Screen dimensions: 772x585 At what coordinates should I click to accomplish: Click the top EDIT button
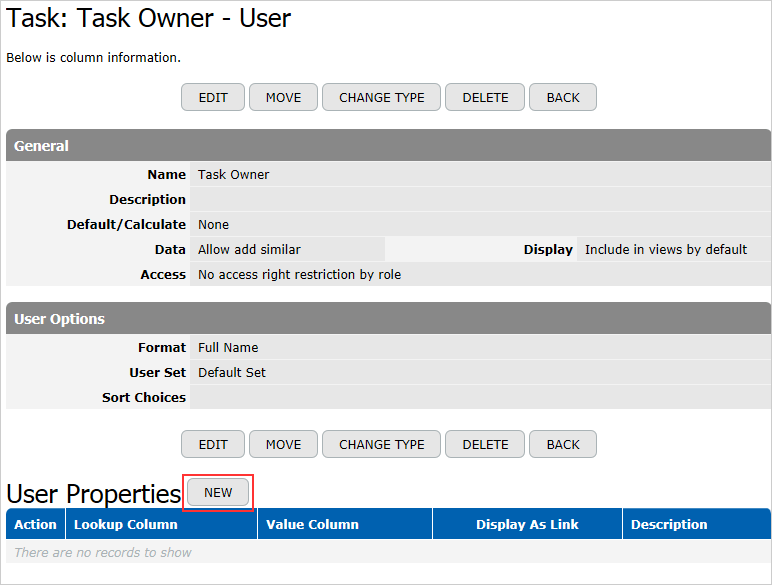coord(213,98)
